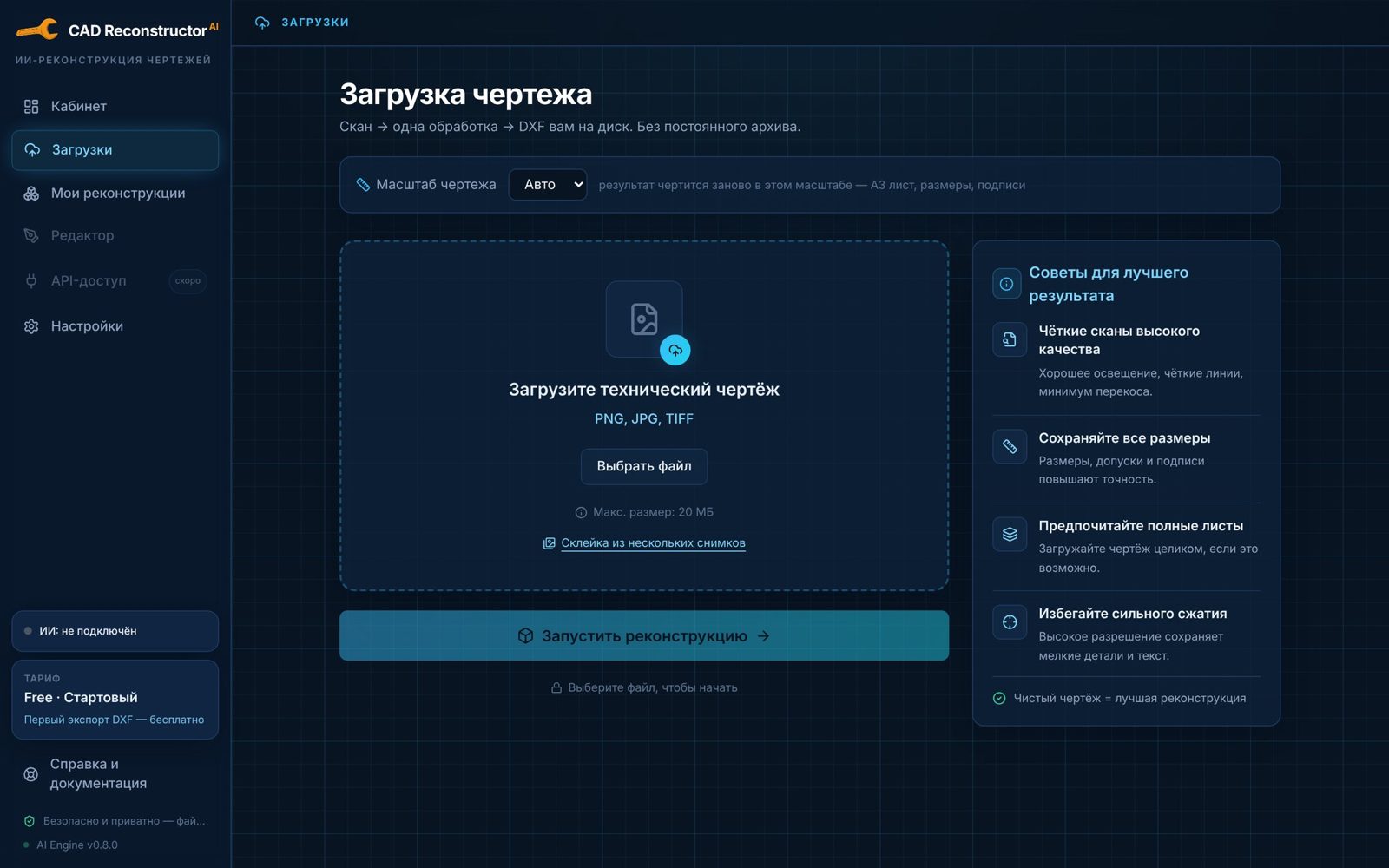Click the ruler icon for Сохраняйте все размеры
The height and width of the screenshot is (868, 1389).
(x=1010, y=446)
